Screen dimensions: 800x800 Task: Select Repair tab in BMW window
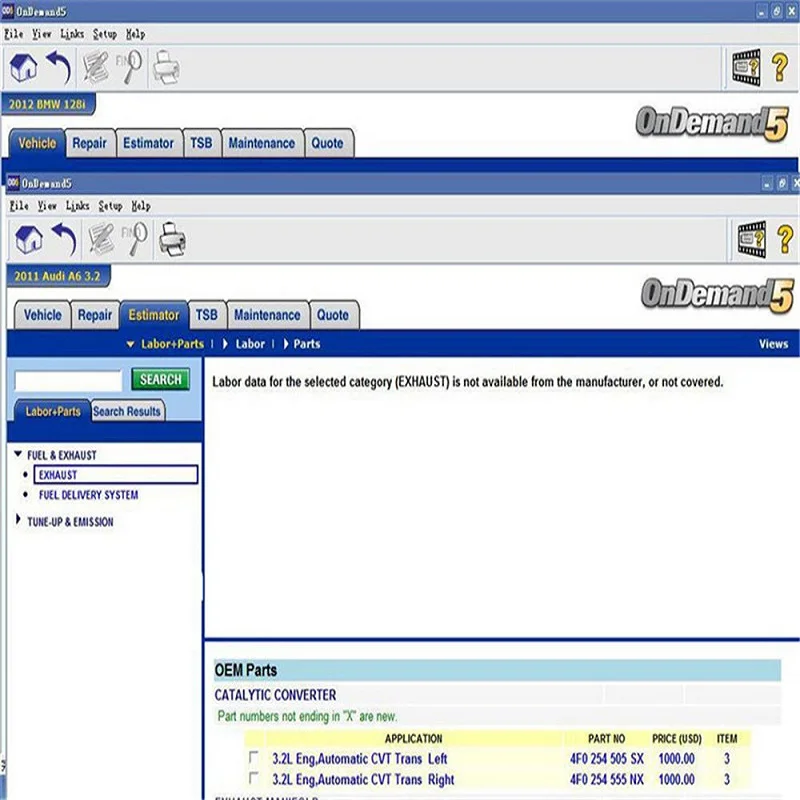pyautogui.click(x=90, y=143)
